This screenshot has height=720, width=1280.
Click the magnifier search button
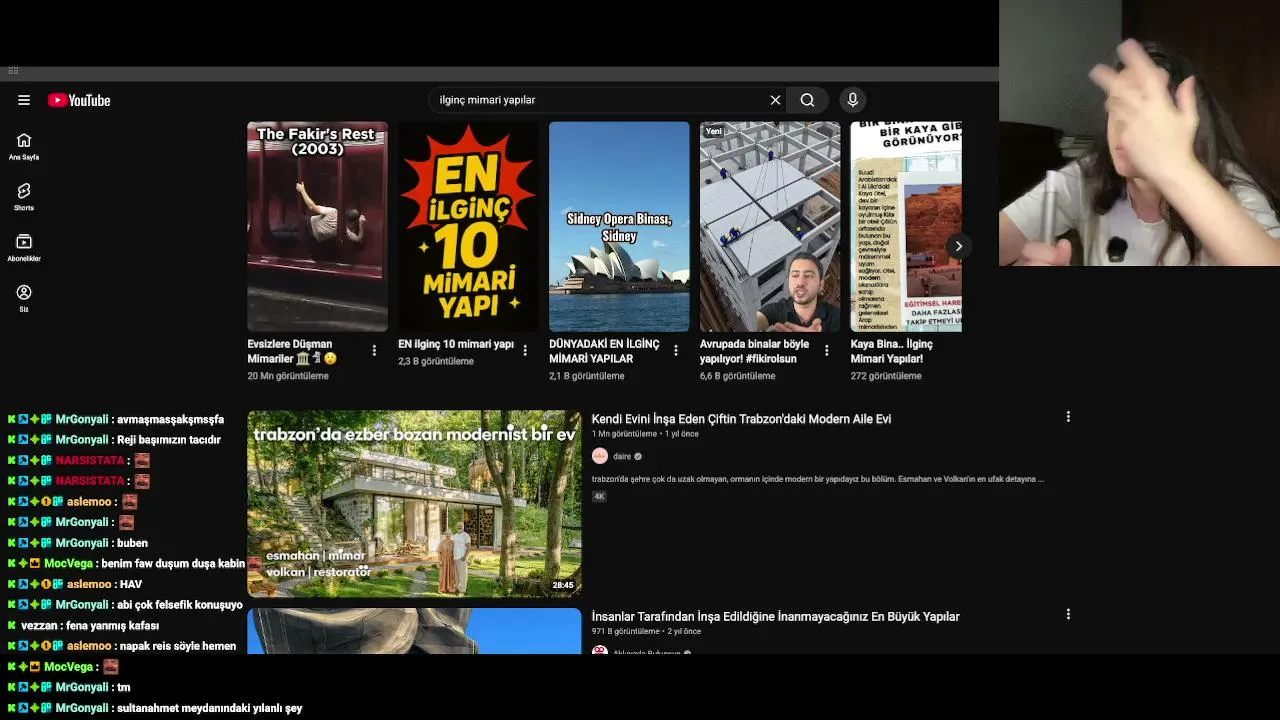(807, 100)
